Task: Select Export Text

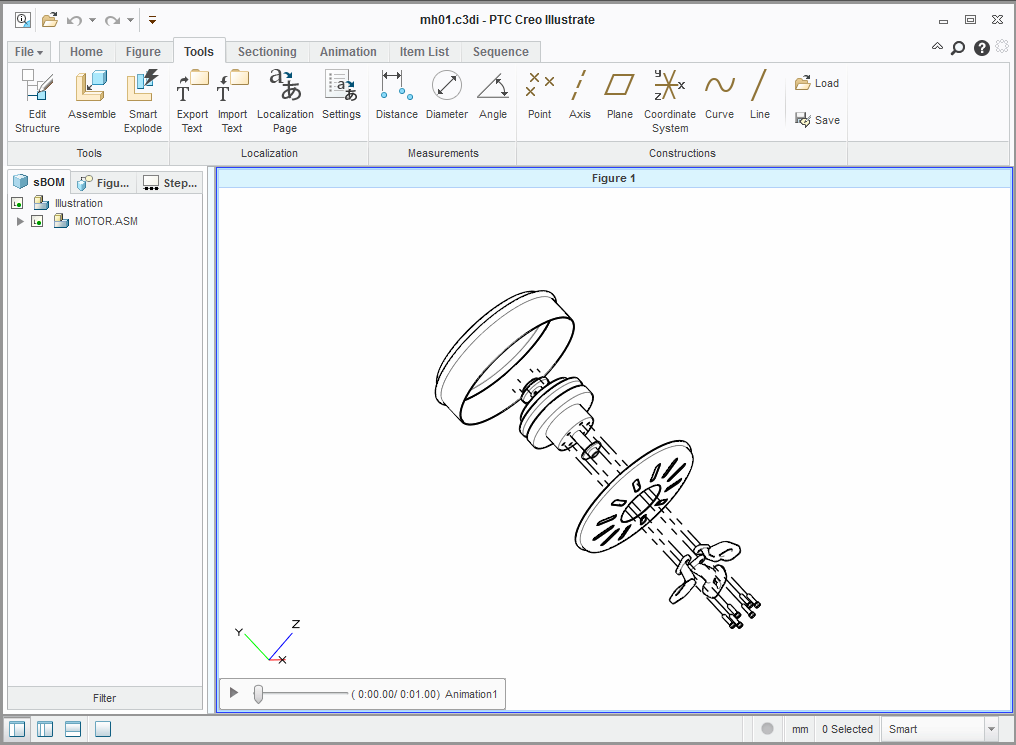Action: (192, 102)
